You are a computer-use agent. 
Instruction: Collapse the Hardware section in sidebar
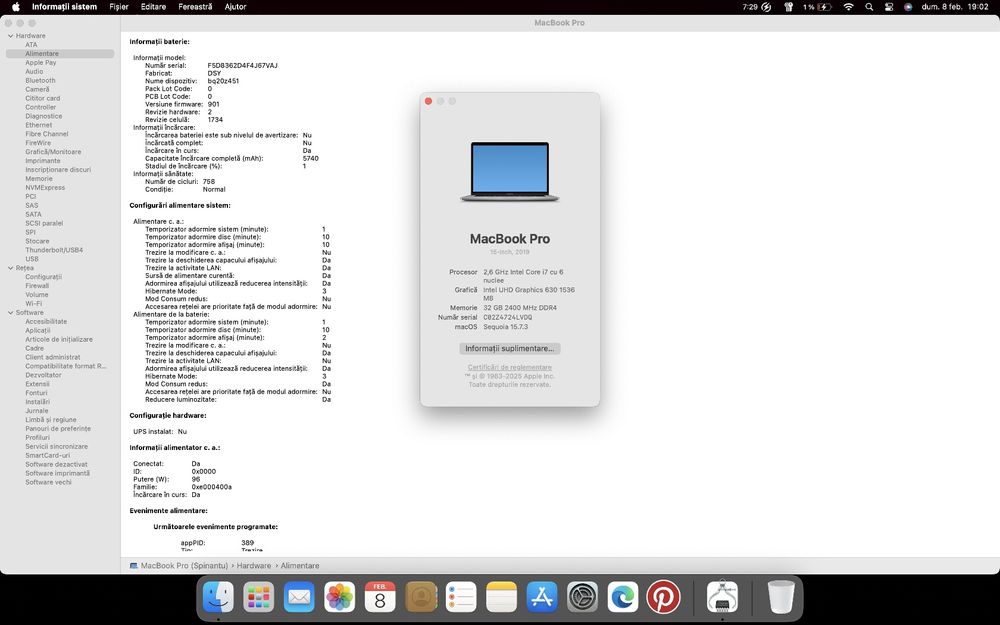coord(11,36)
